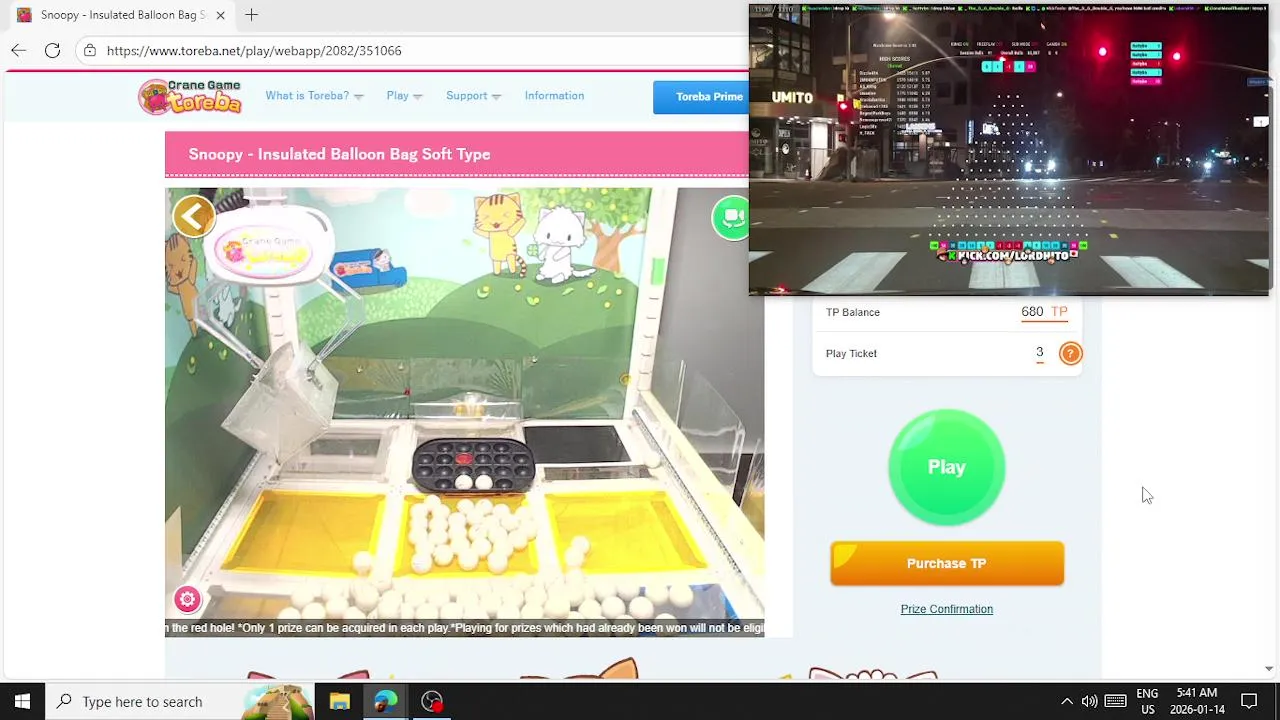Click the taskbar clock 5:41 AM
Screen dimensions: 1280x720
click(x=1197, y=701)
